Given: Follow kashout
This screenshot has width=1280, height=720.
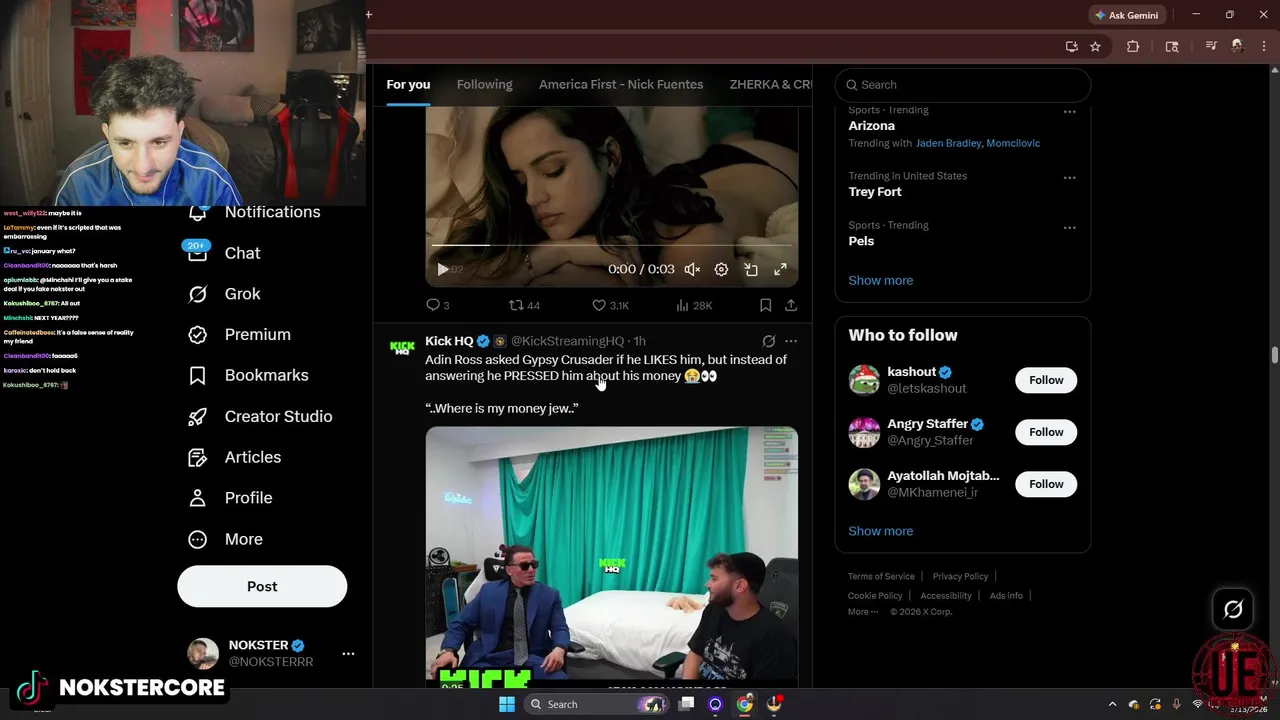Looking at the screenshot, I should click(x=1046, y=380).
